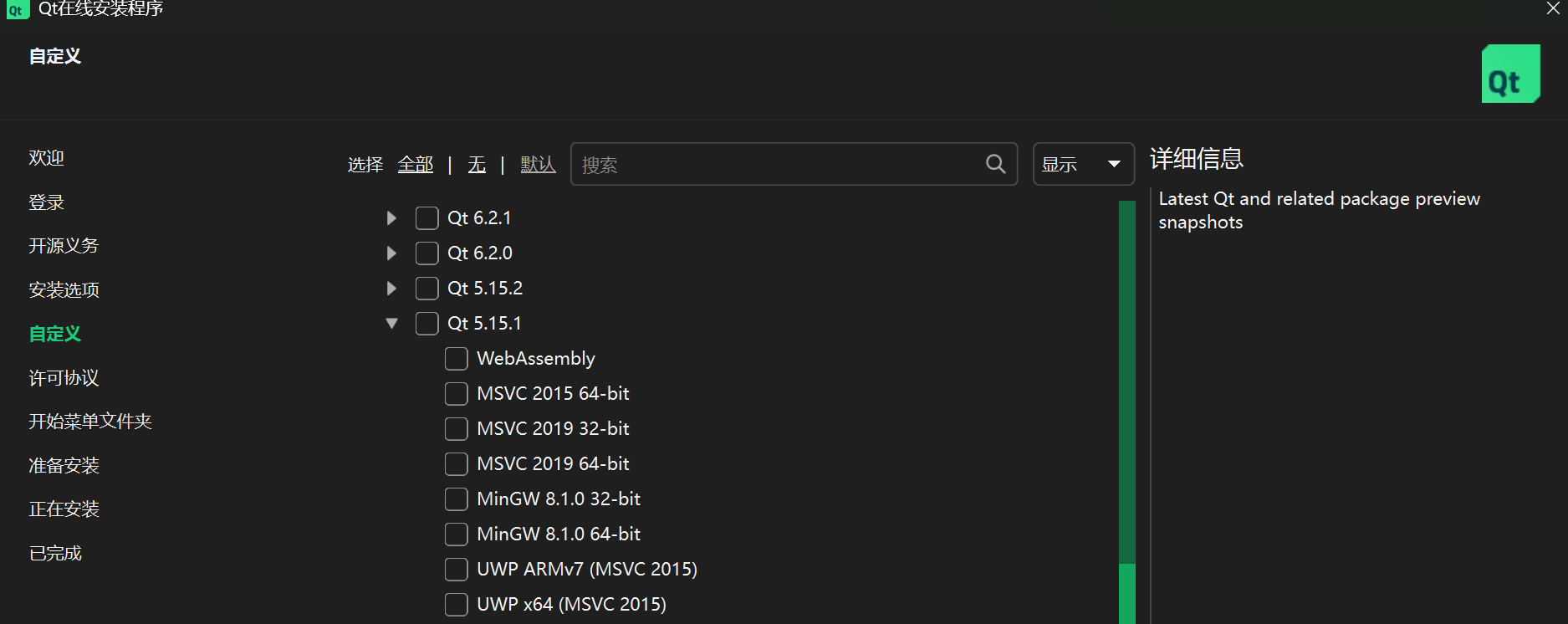1568x624 pixels.
Task: Click the Qt icon in the title bar
Action: (x=17, y=9)
